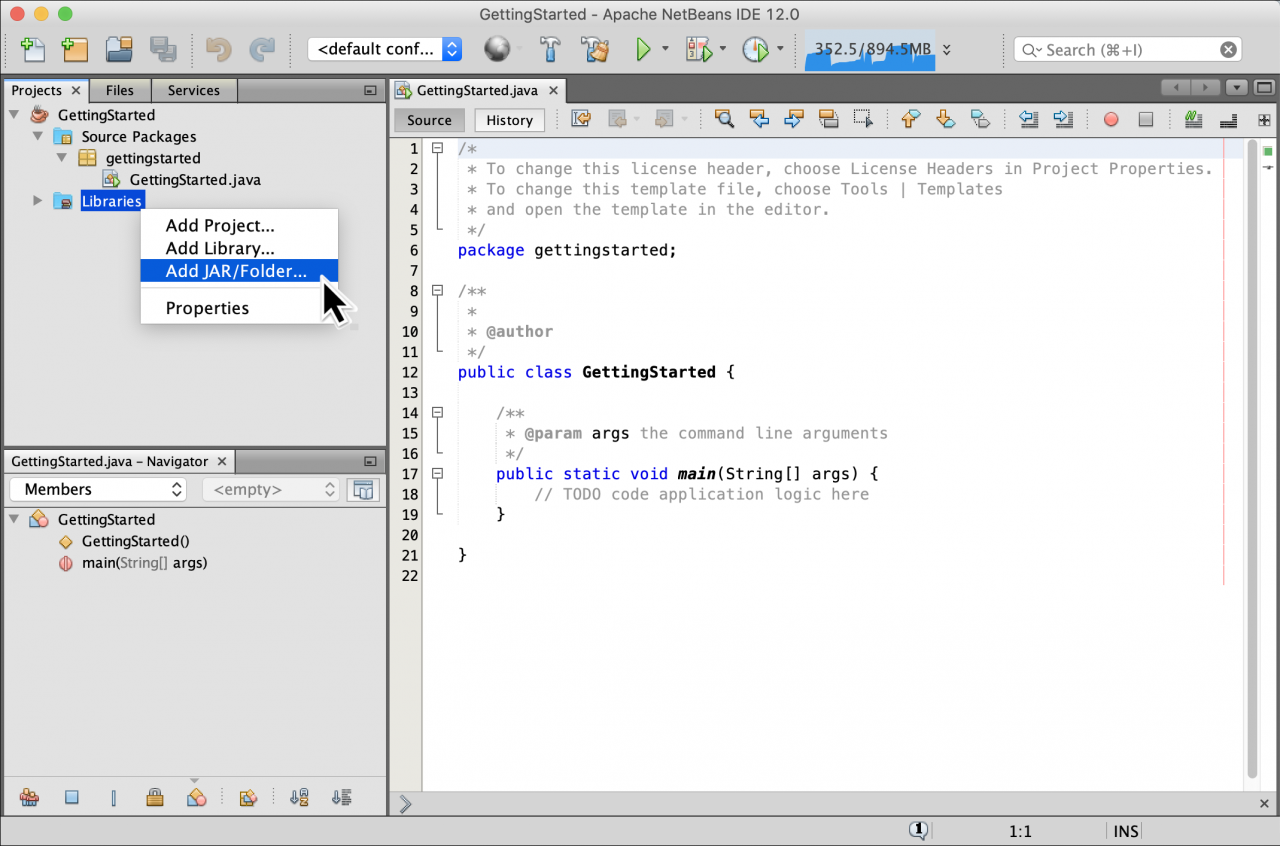The width and height of the screenshot is (1280, 846).
Task: Shift the selected code line right
Action: (x=1063, y=119)
